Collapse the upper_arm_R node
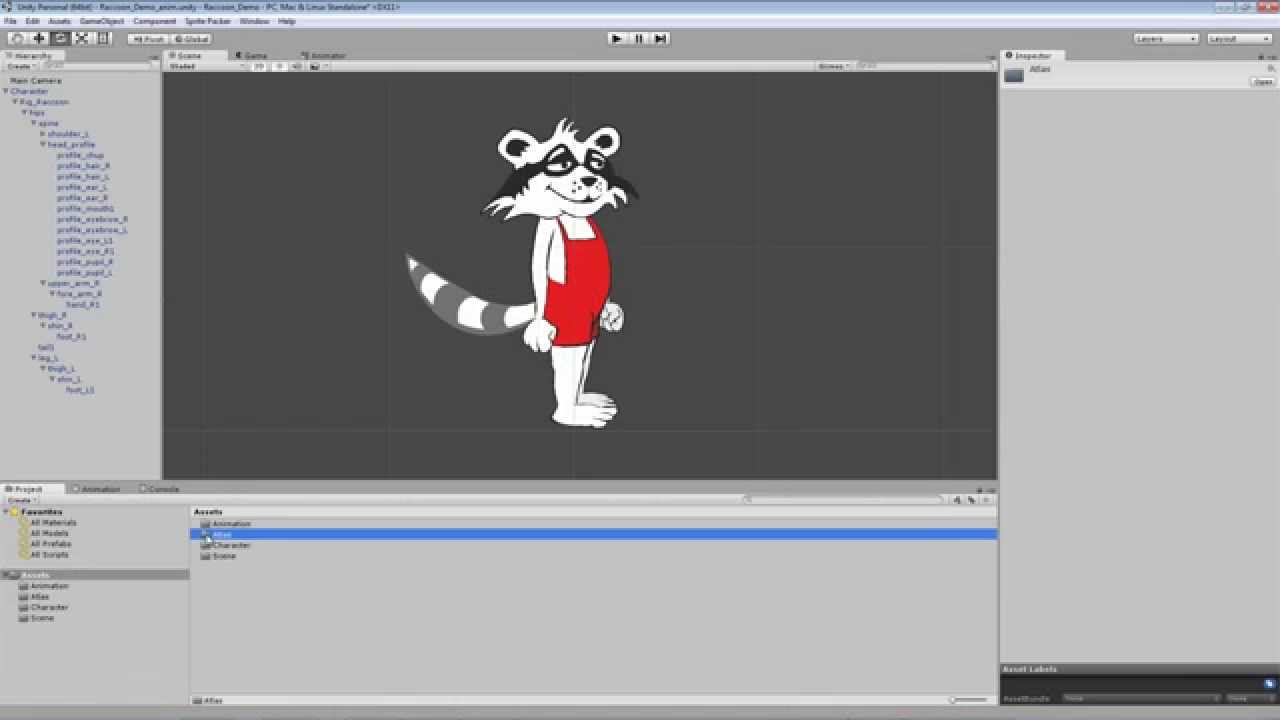This screenshot has height=720, width=1280. (x=43, y=283)
